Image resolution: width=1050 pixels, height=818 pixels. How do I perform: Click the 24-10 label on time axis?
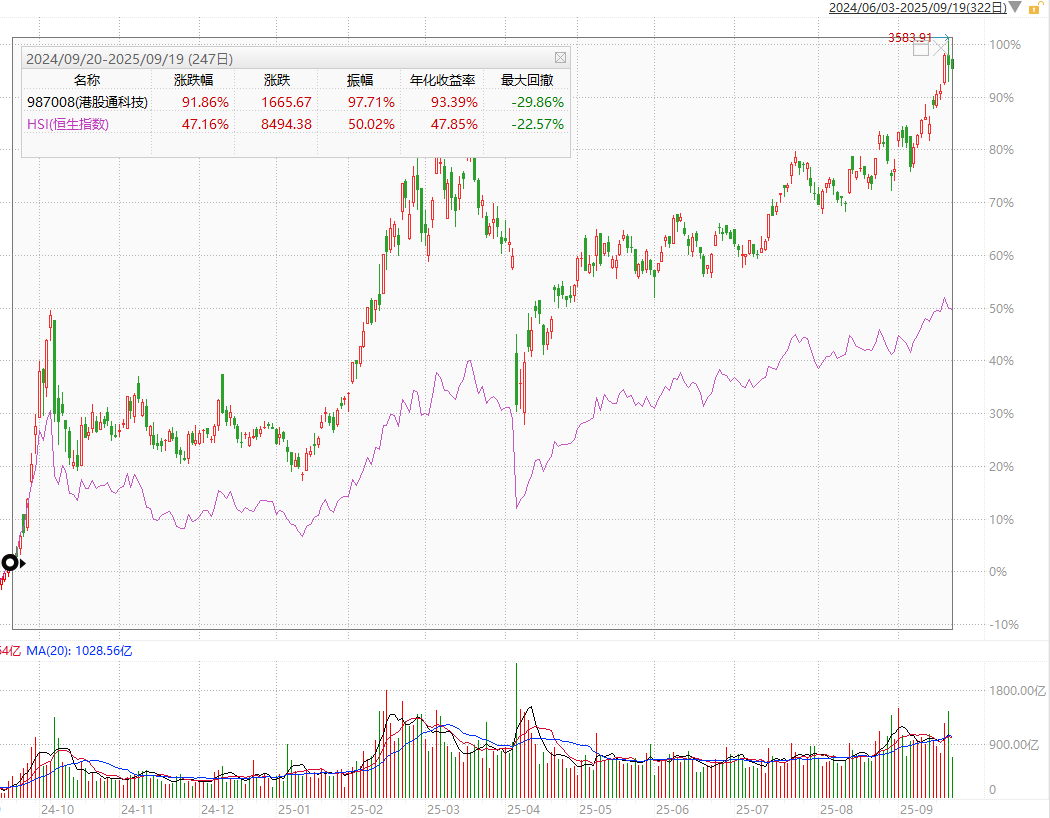pos(57,808)
